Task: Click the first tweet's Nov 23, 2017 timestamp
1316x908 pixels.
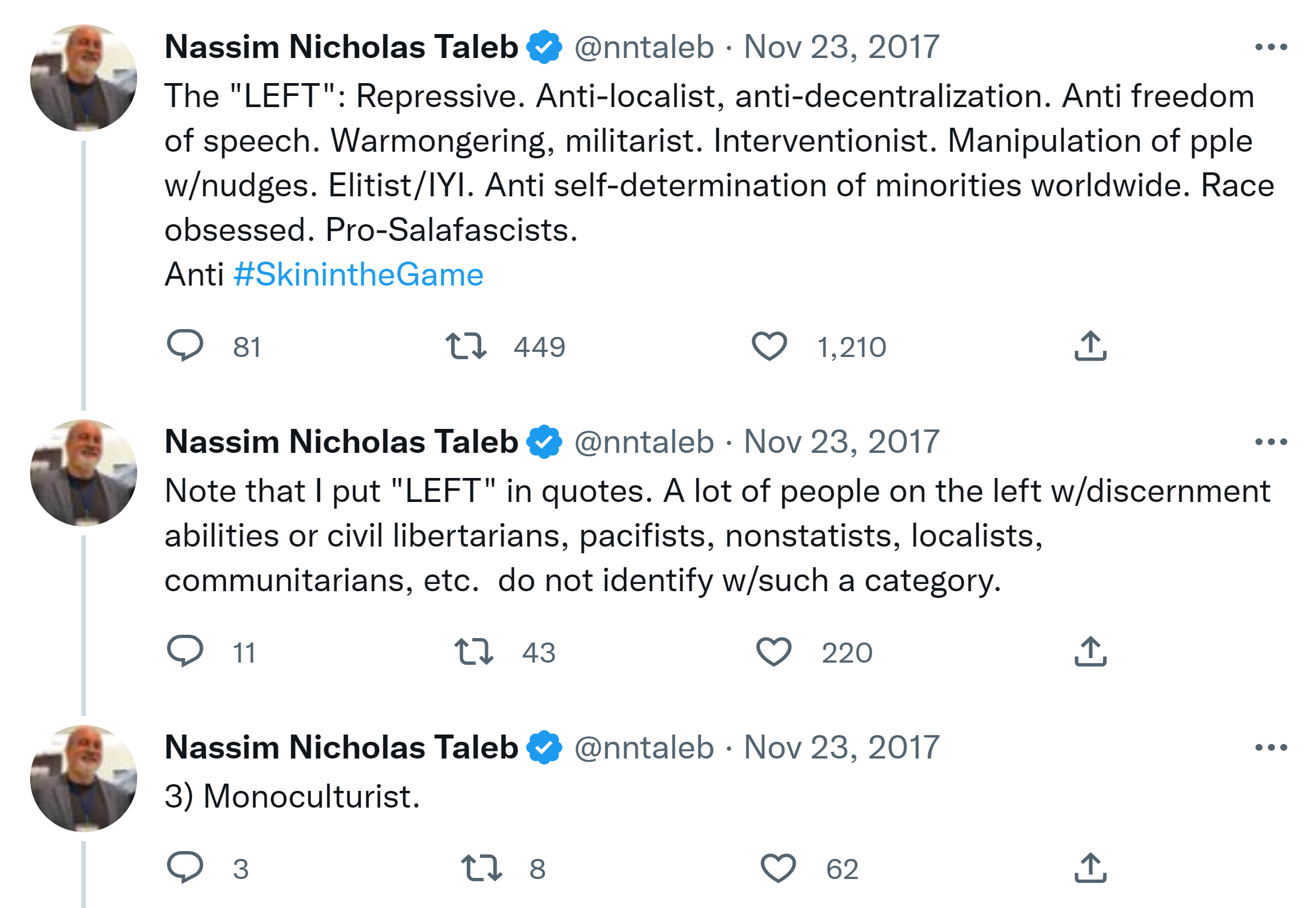Action: 841,47
